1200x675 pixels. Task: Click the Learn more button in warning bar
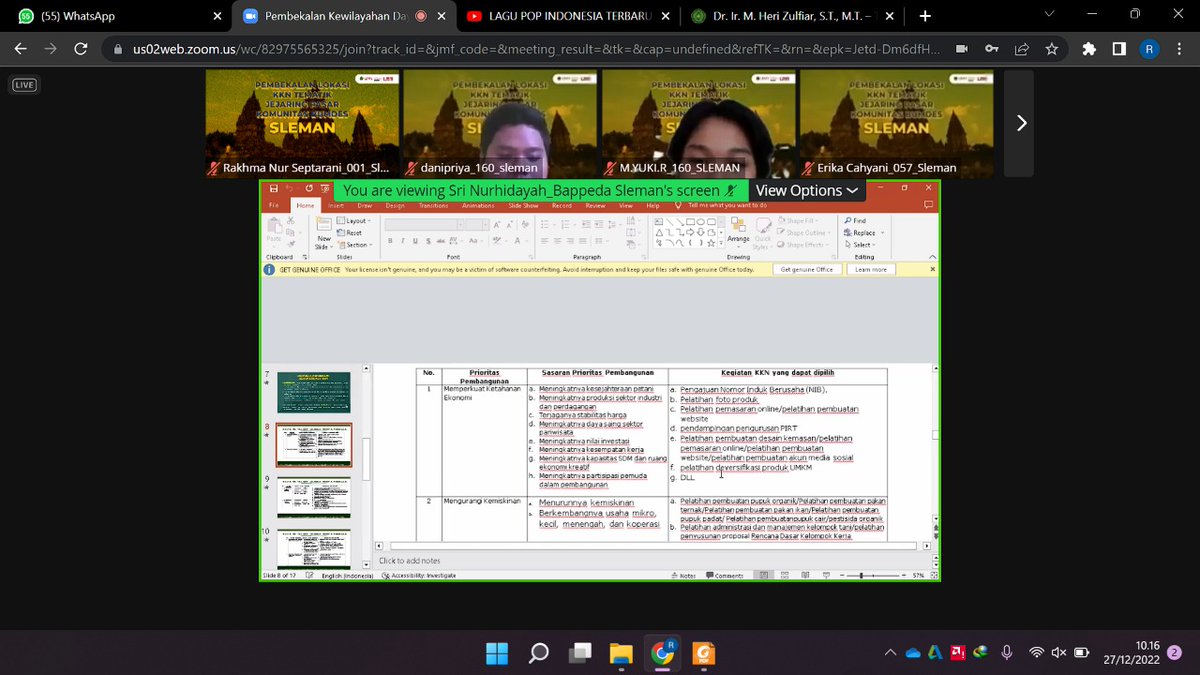870,269
